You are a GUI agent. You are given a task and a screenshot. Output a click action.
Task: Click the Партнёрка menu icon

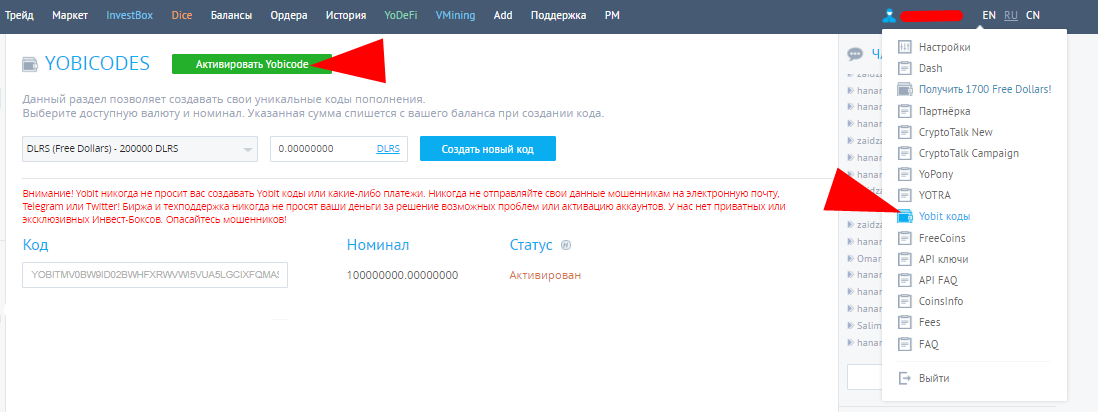pos(905,111)
